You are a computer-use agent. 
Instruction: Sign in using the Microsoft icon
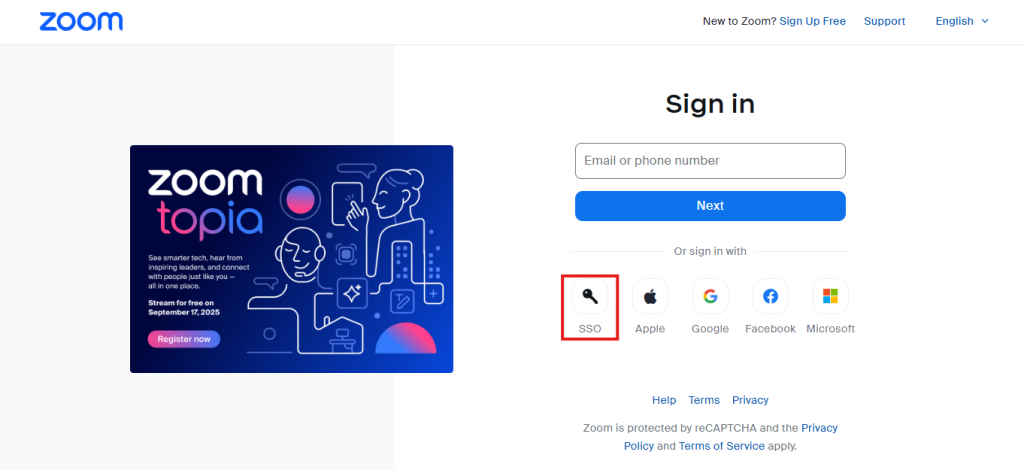[830, 296]
